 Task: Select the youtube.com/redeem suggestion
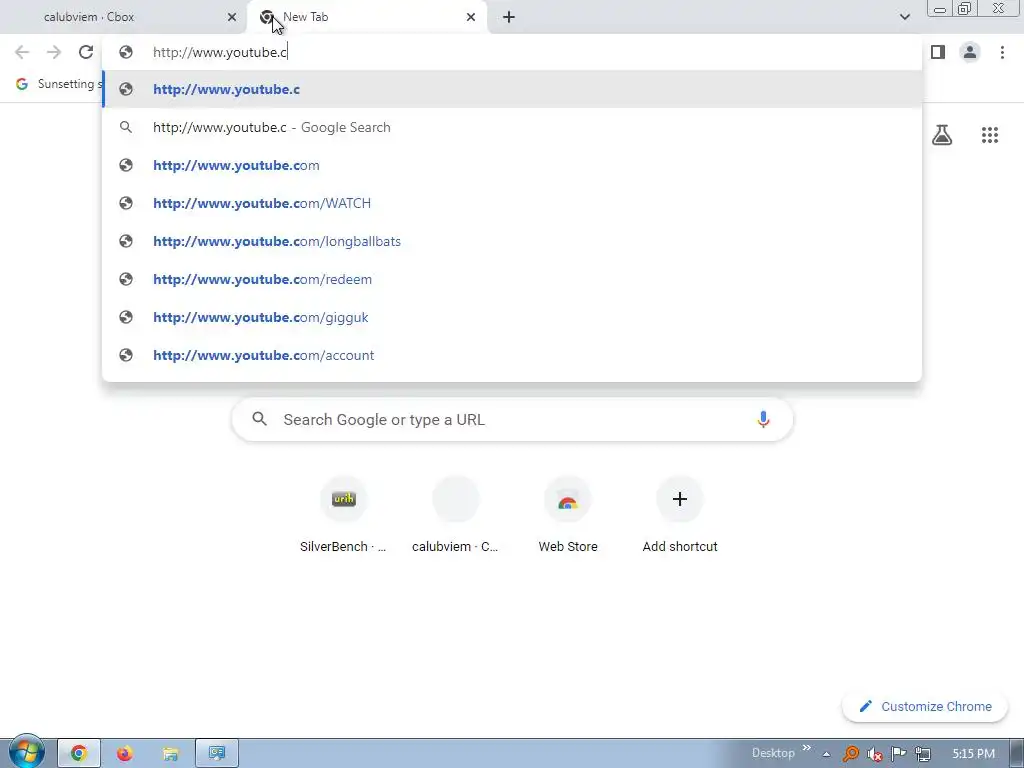[512, 279]
